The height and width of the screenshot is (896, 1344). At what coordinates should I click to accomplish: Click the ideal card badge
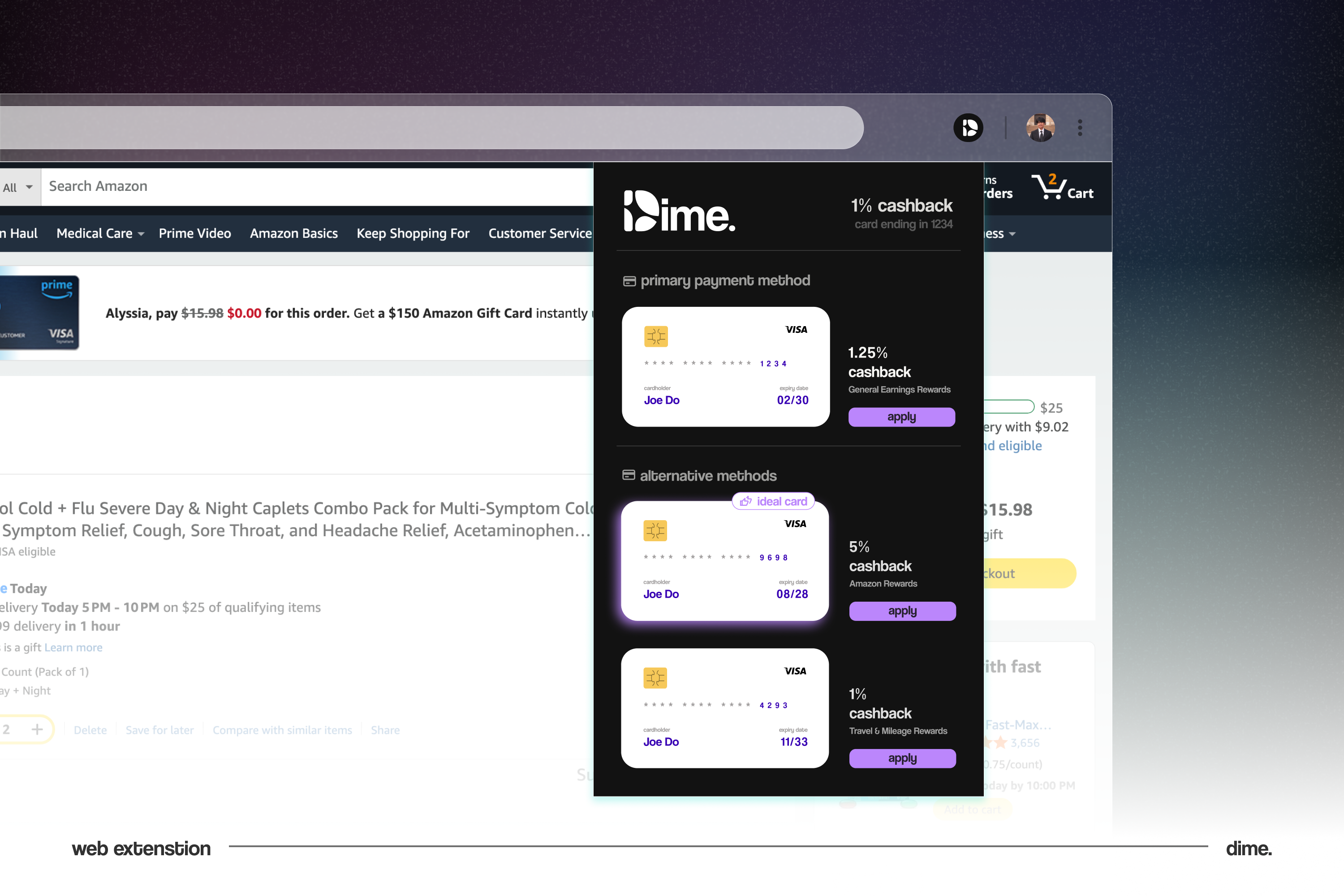773,501
